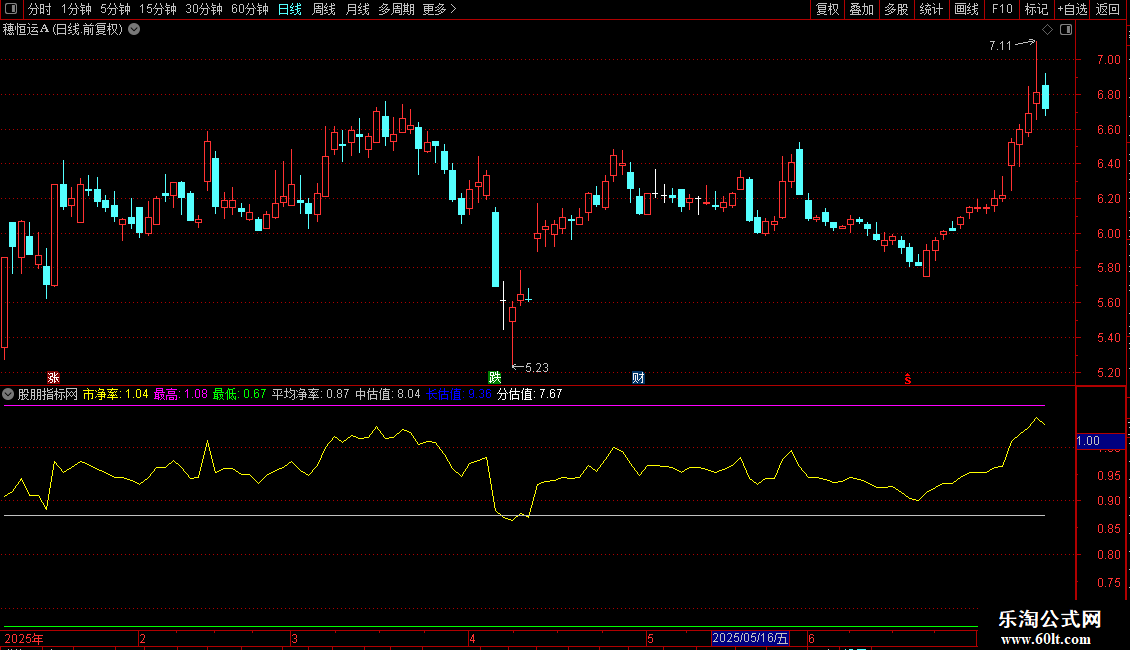Viewport: 1130px width, 650px height.
Task: Click the red S marker on chart
Action: click(908, 378)
